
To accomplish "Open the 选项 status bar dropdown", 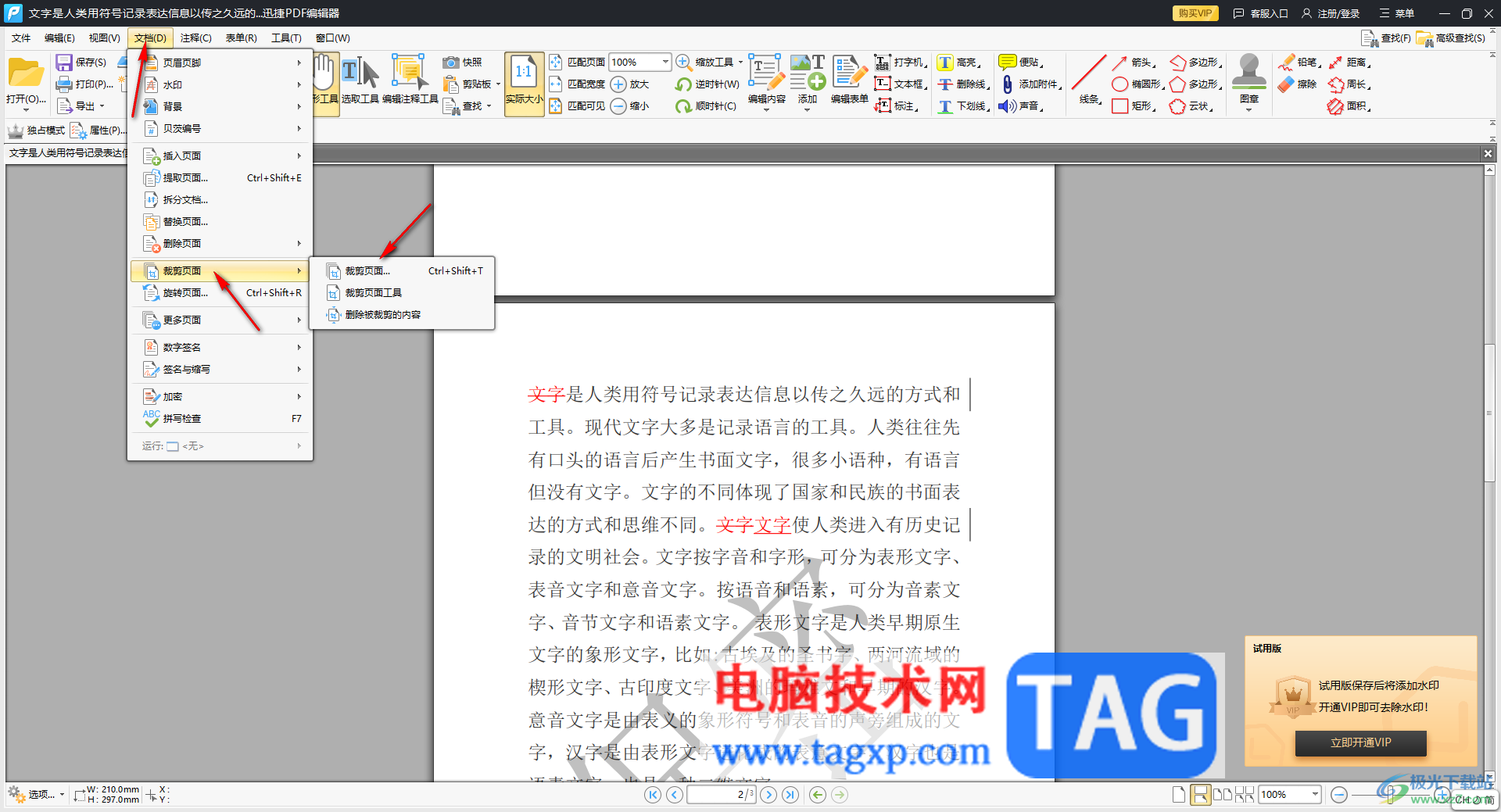I will click(37, 795).
